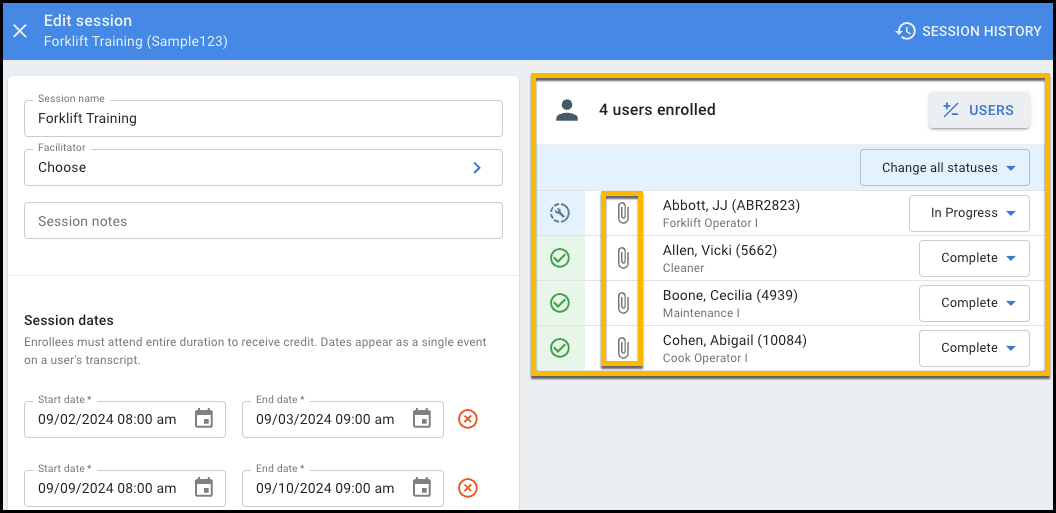Focus the Session name text field
The height and width of the screenshot is (513, 1056).
click(x=263, y=118)
